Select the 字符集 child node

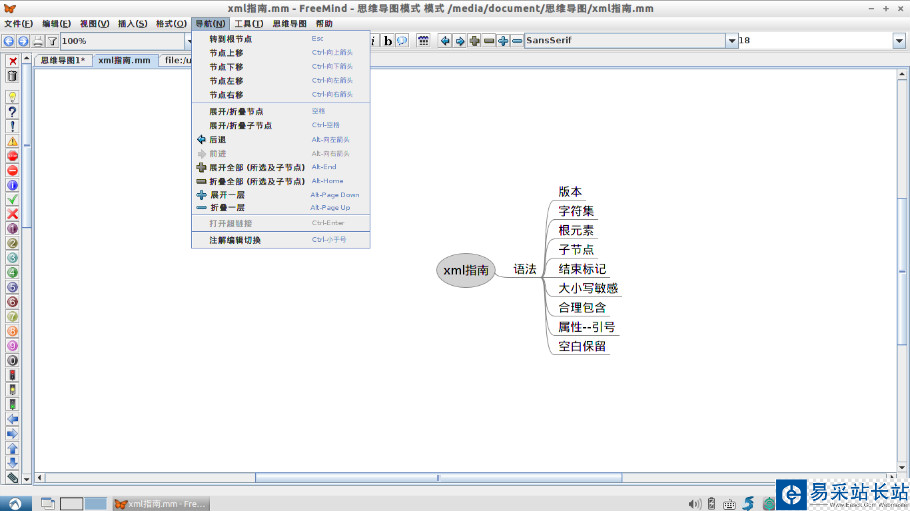coord(576,211)
